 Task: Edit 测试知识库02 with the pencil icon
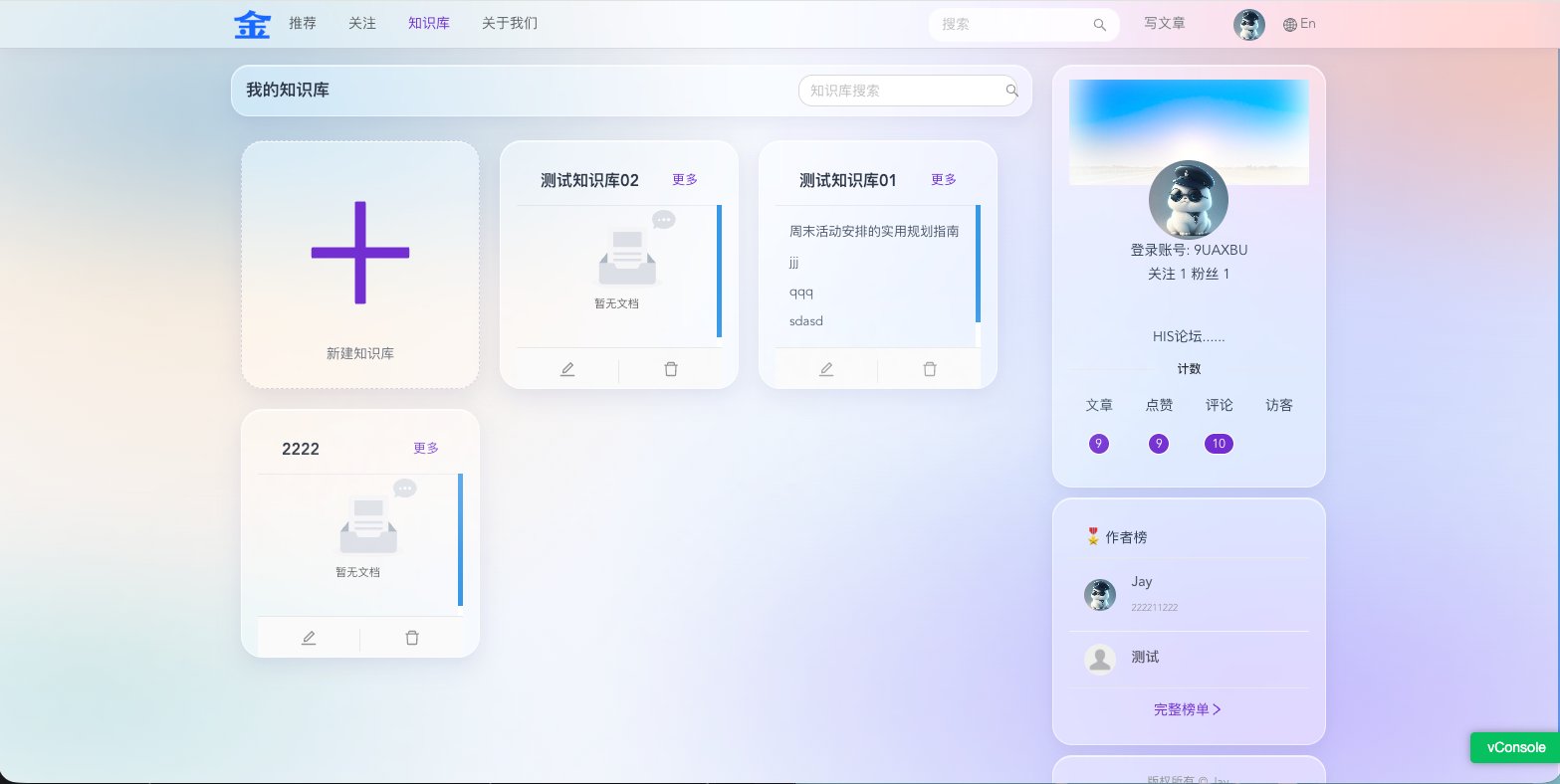click(567, 369)
